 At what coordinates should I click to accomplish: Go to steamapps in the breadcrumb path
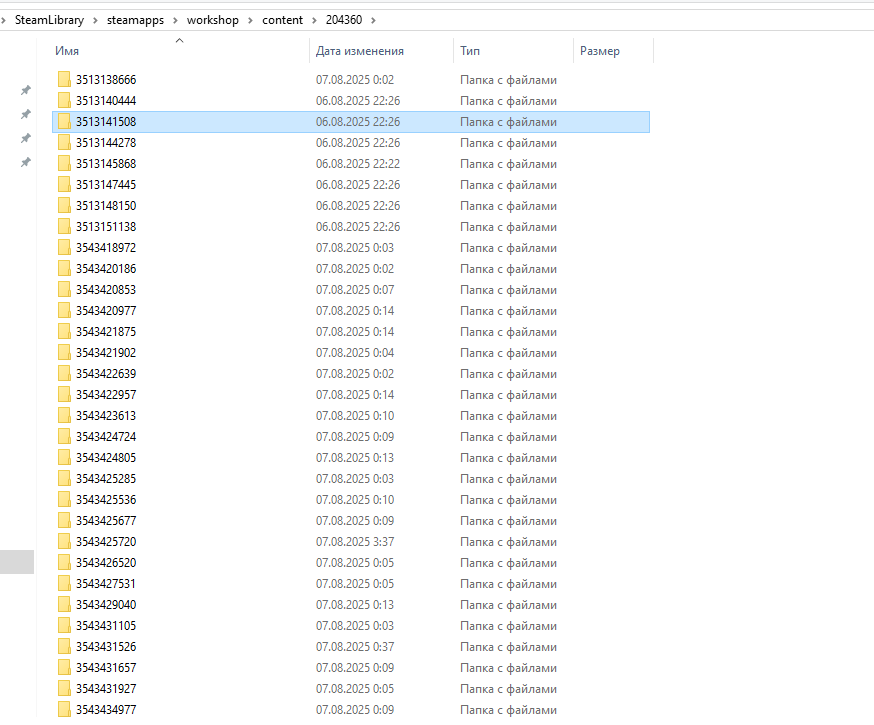[135, 20]
